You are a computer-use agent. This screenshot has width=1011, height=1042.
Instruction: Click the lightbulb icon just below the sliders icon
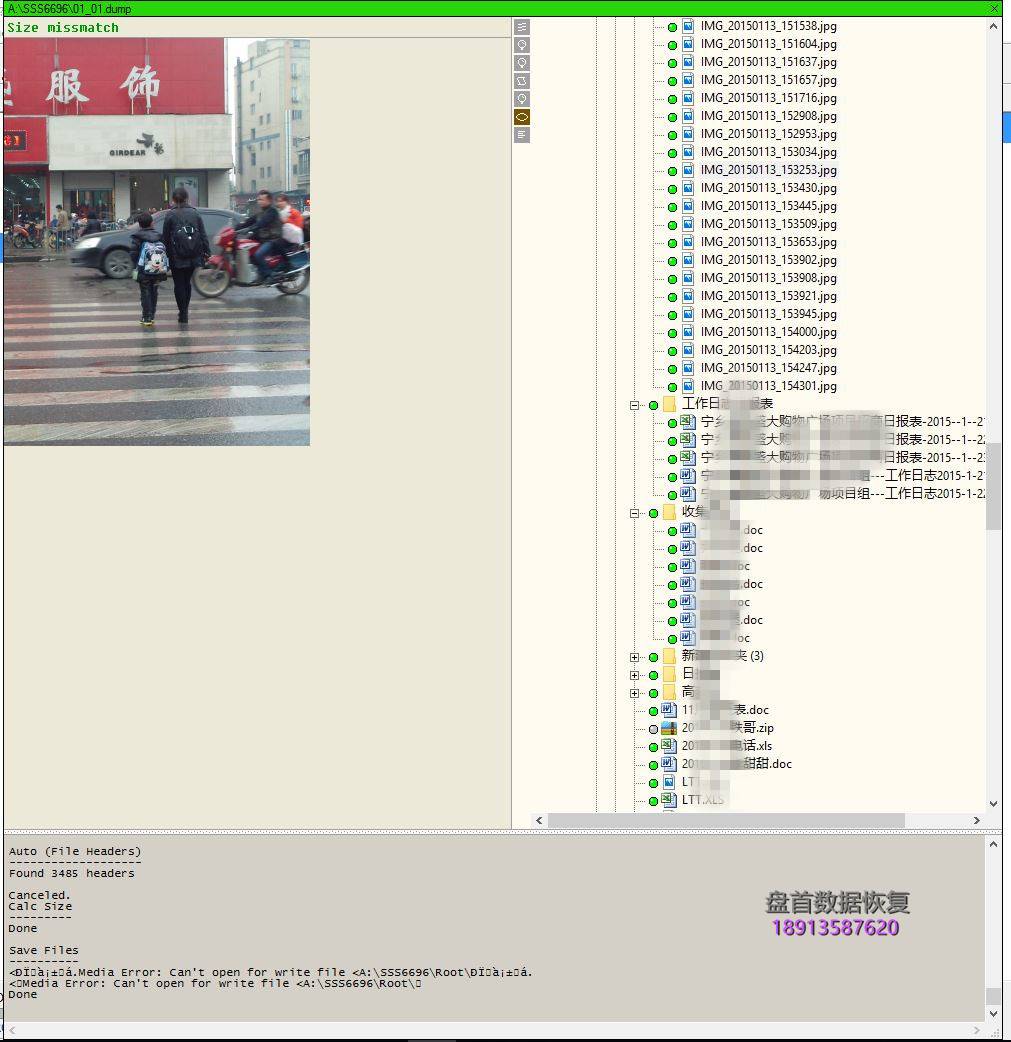[x=521, y=45]
